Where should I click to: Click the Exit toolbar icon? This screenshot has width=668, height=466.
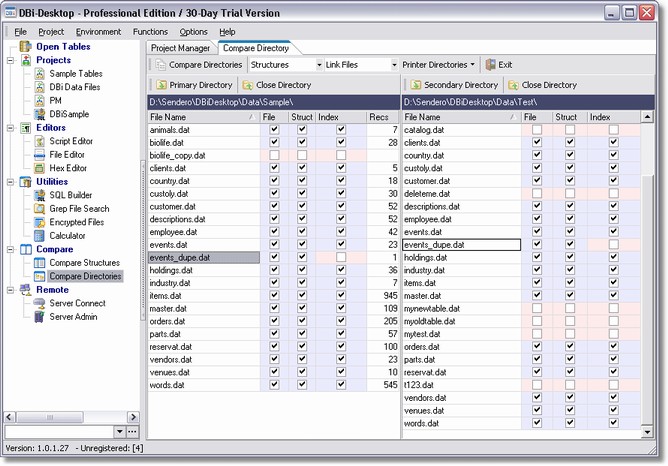491,65
